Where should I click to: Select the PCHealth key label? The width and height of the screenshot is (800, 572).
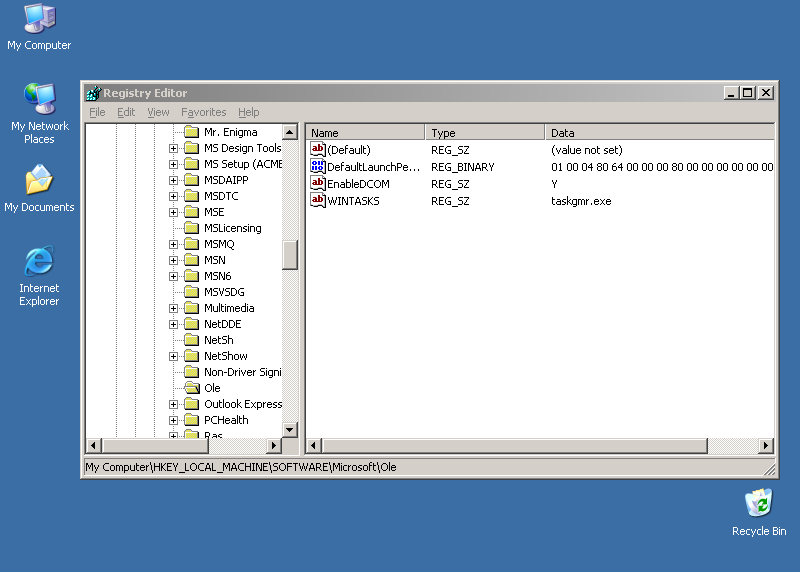(226, 420)
